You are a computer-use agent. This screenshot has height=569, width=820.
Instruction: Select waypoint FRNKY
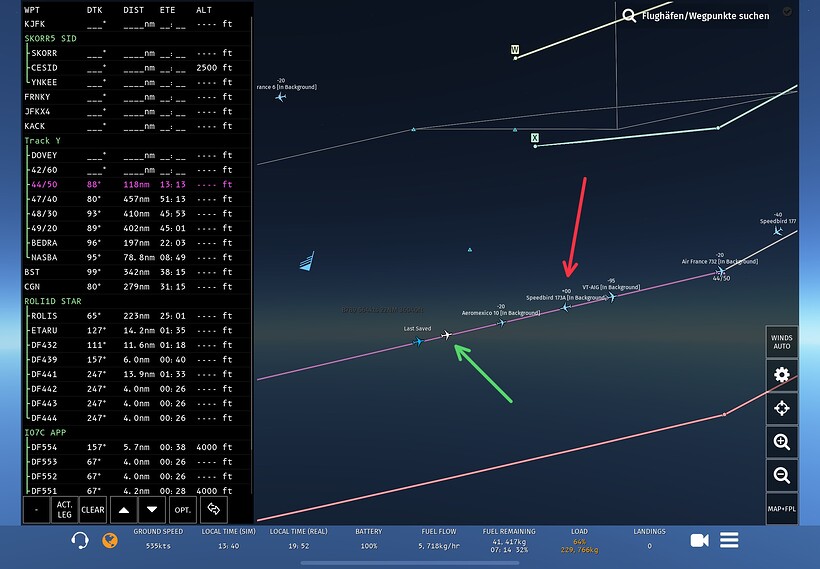[x=137, y=97]
